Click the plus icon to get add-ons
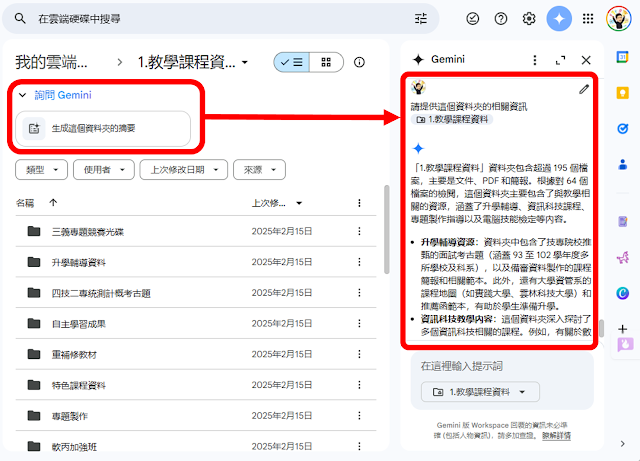 click(622, 329)
